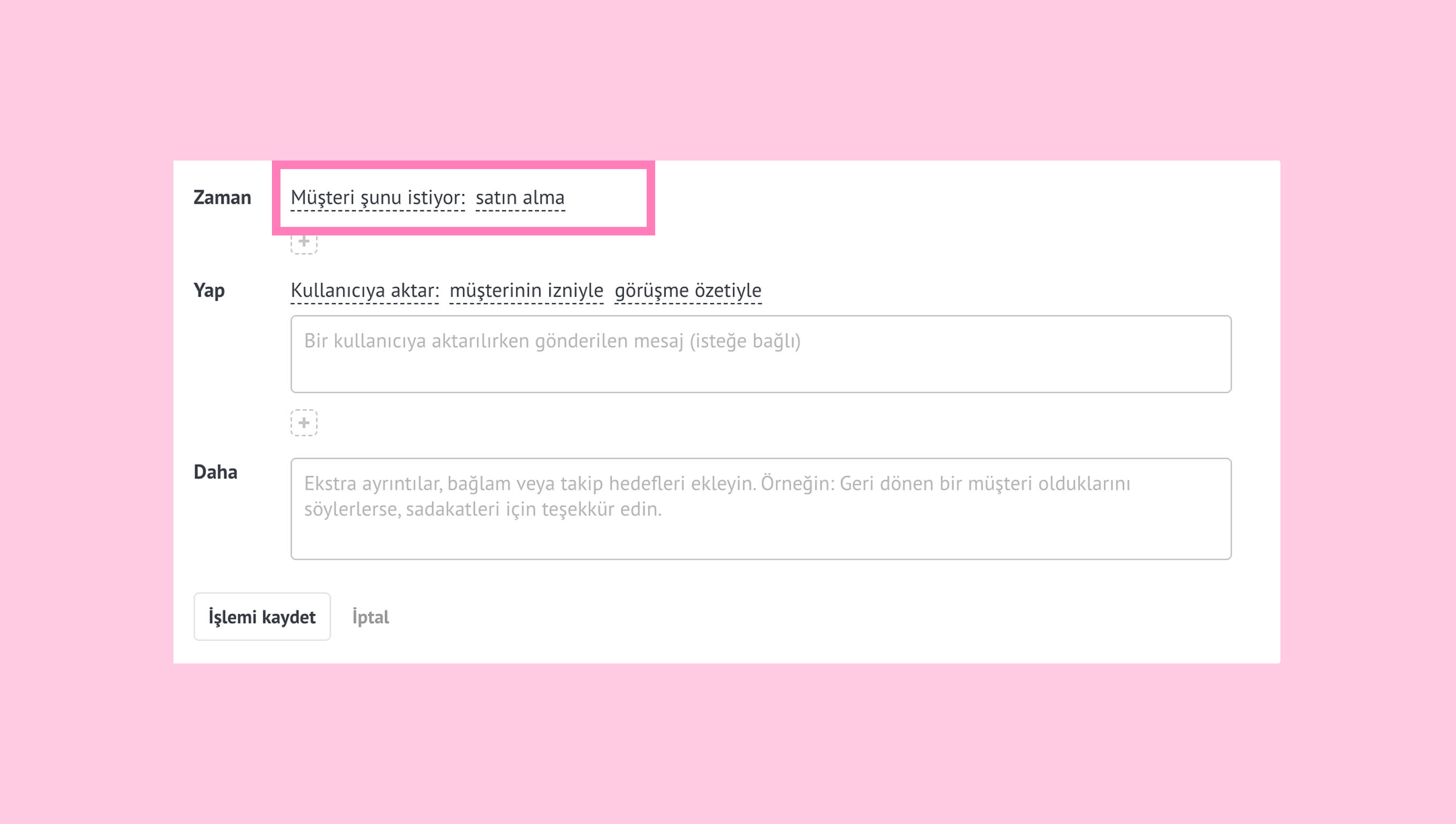Add another action below the message box

[x=304, y=423]
